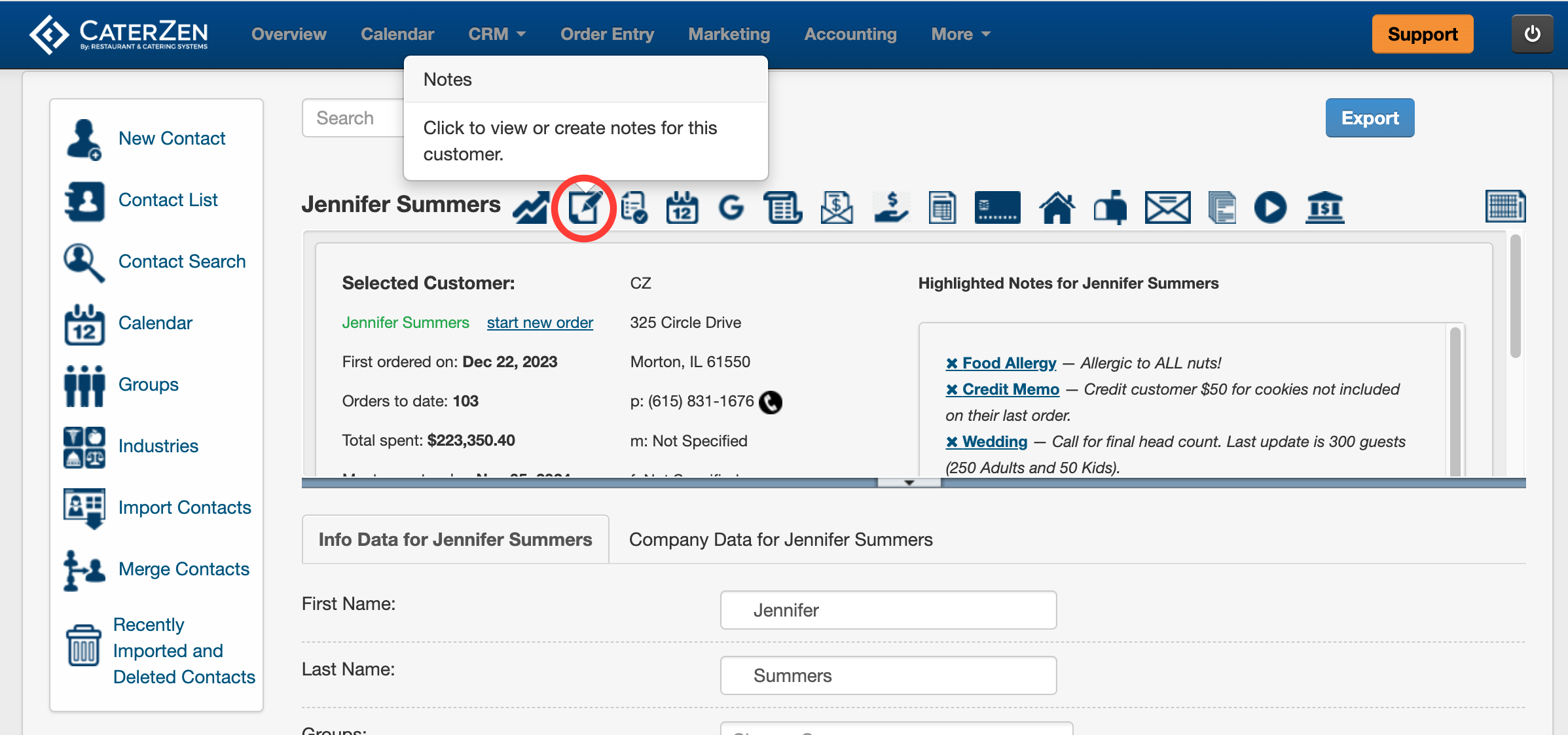Click the mailbox icon
1568x735 pixels.
(1110, 208)
